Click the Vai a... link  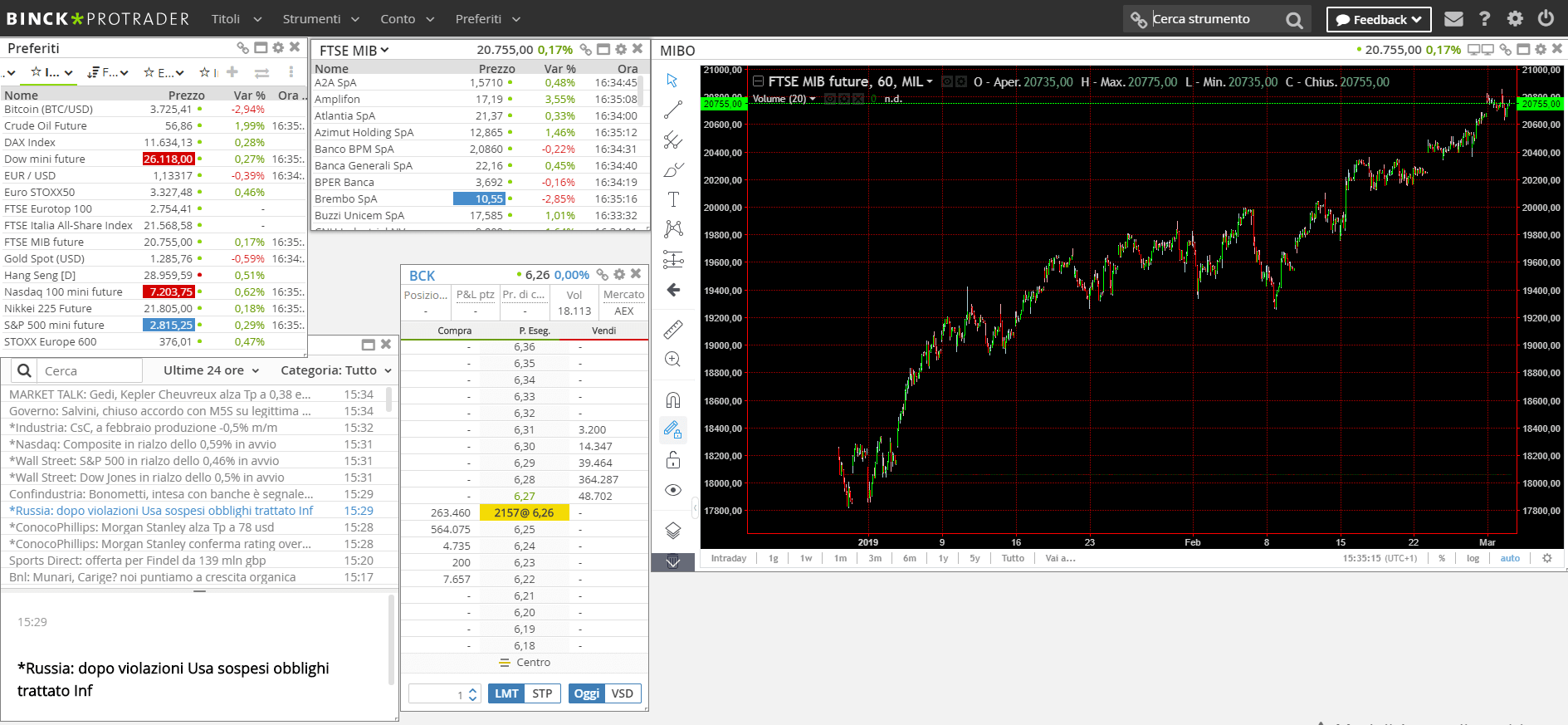[x=1060, y=558]
